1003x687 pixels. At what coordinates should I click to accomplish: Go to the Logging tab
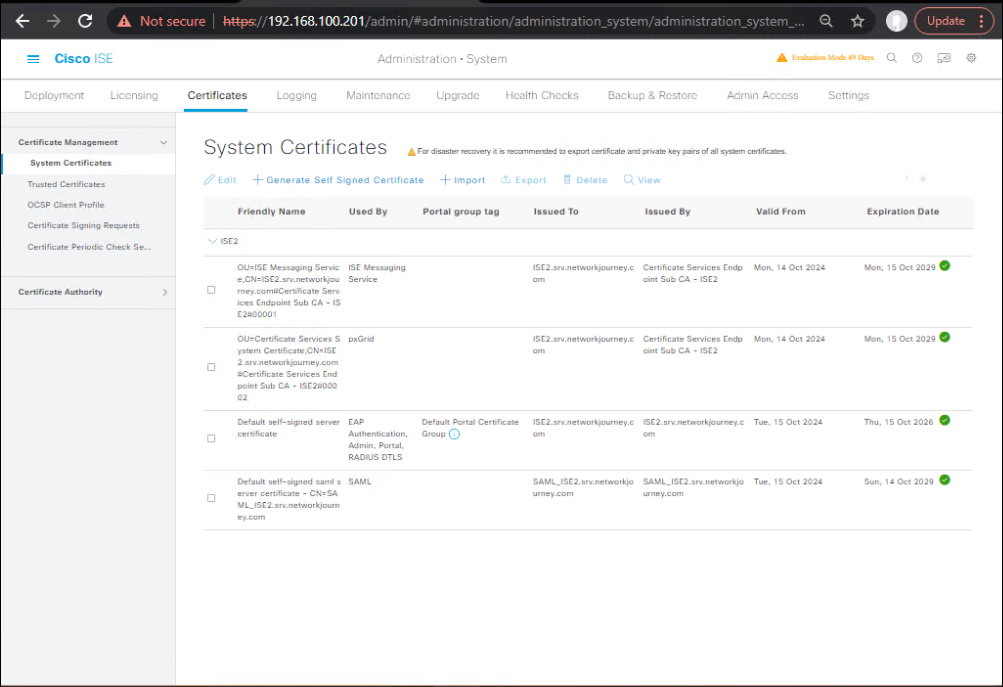(296, 95)
